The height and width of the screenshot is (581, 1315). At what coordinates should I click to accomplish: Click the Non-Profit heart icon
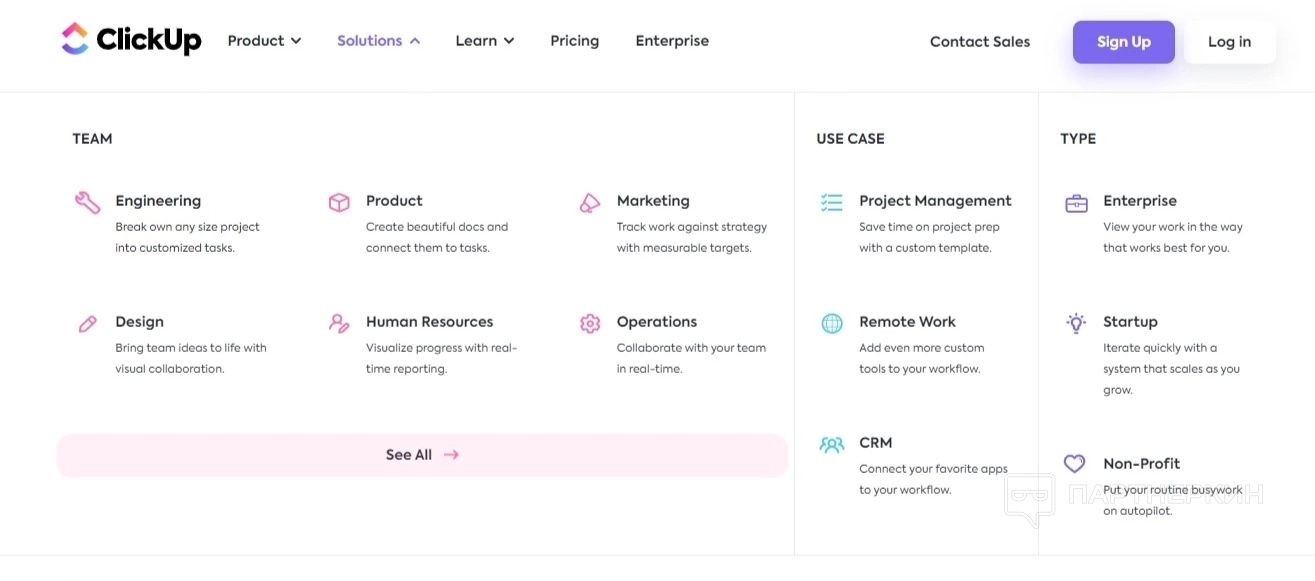coord(1074,464)
